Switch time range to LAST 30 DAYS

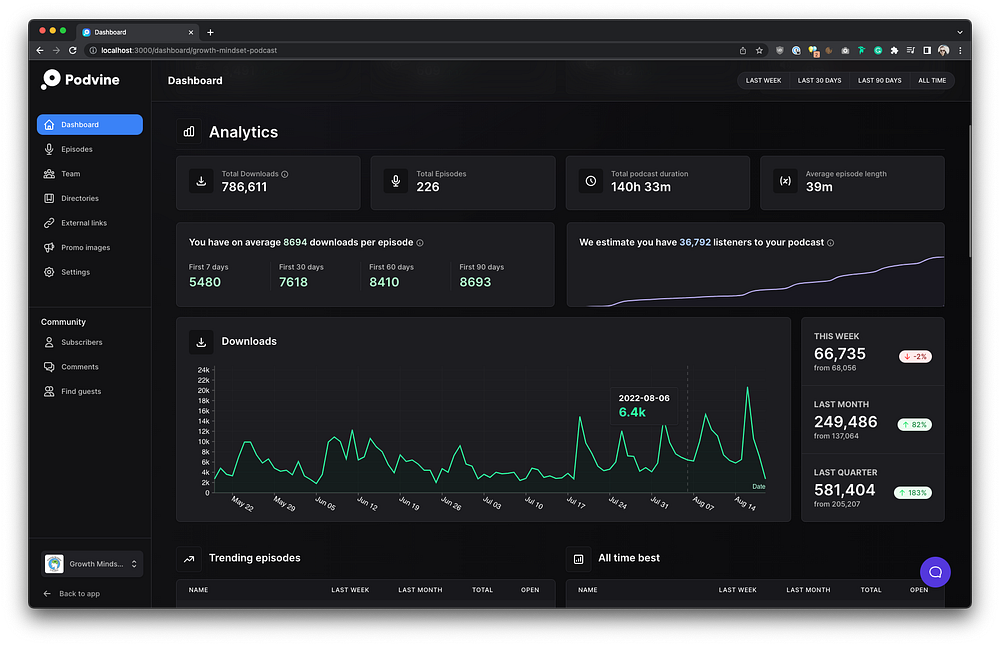[819, 80]
